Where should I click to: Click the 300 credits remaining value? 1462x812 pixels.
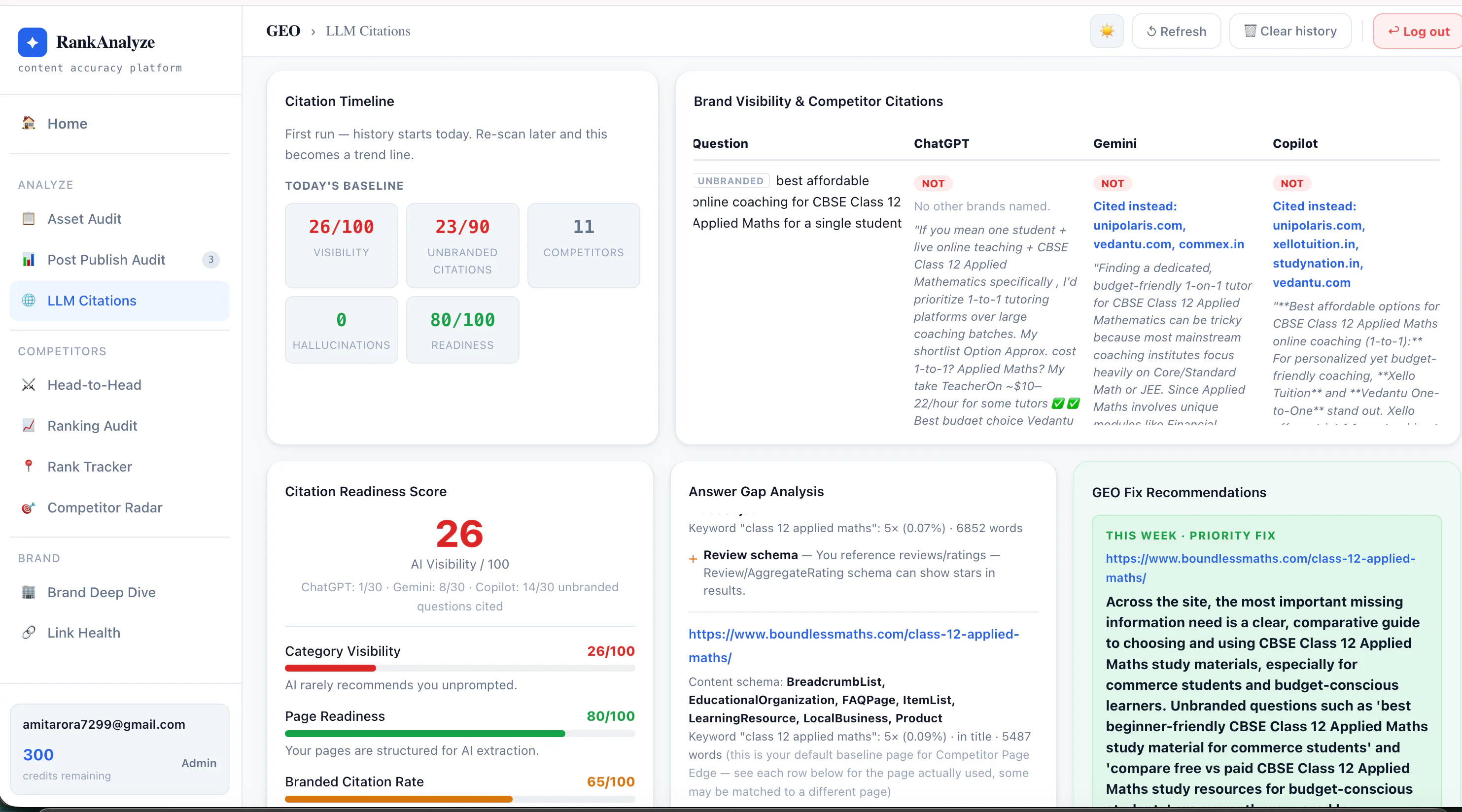click(x=38, y=755)
